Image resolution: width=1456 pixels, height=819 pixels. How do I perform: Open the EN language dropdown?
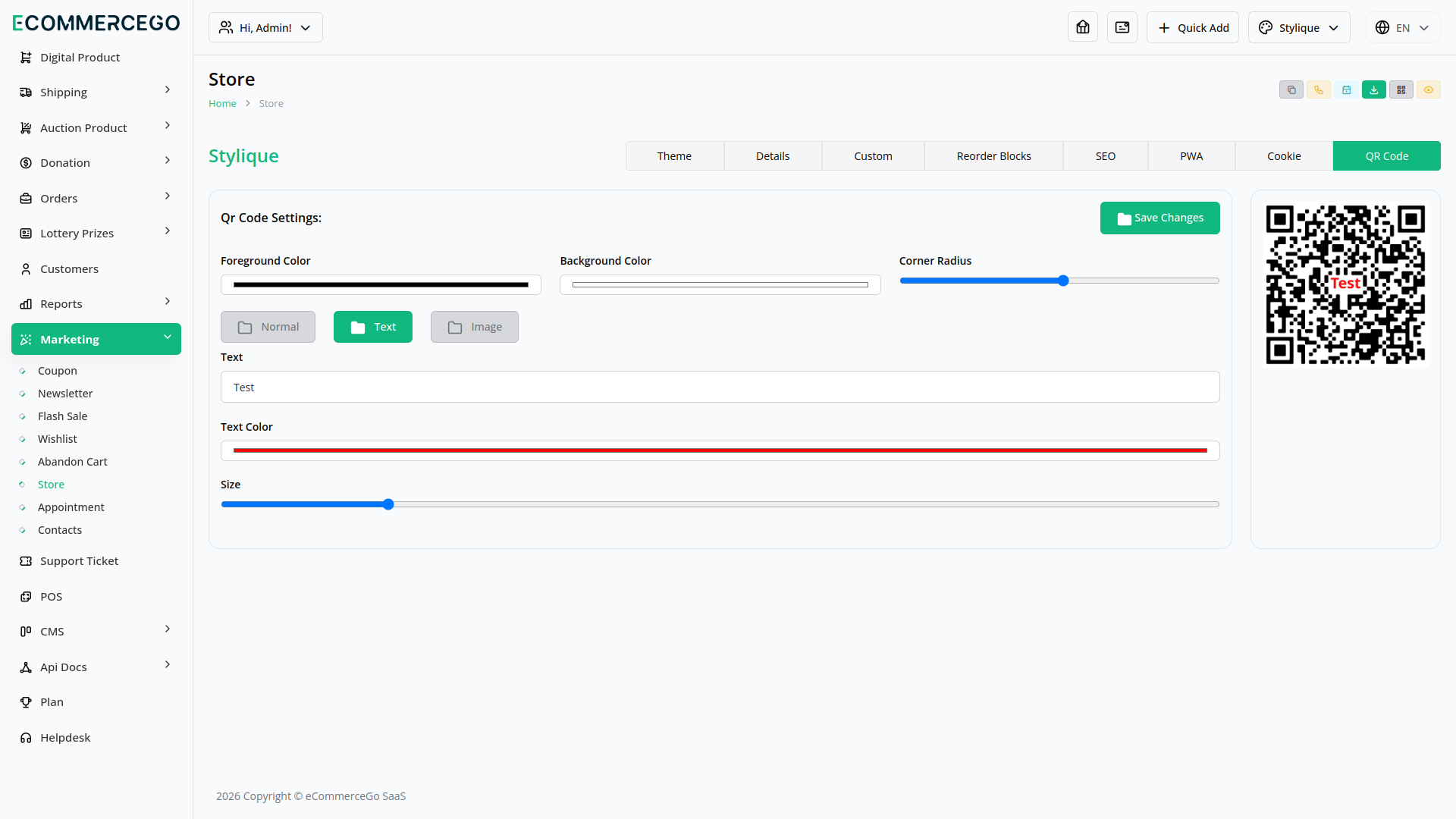tap(1403, 27)
